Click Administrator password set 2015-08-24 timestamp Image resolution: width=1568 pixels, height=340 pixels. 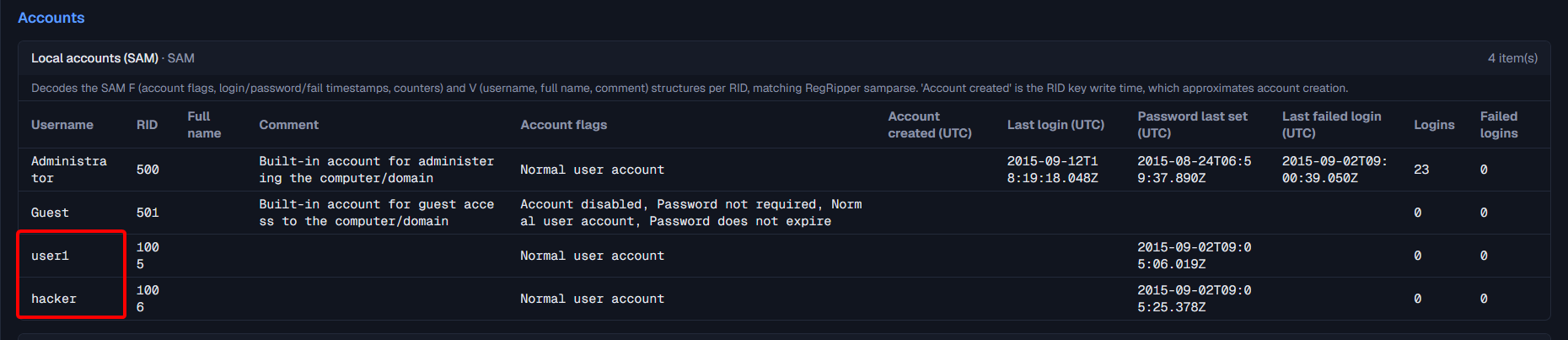[1195, 170]
